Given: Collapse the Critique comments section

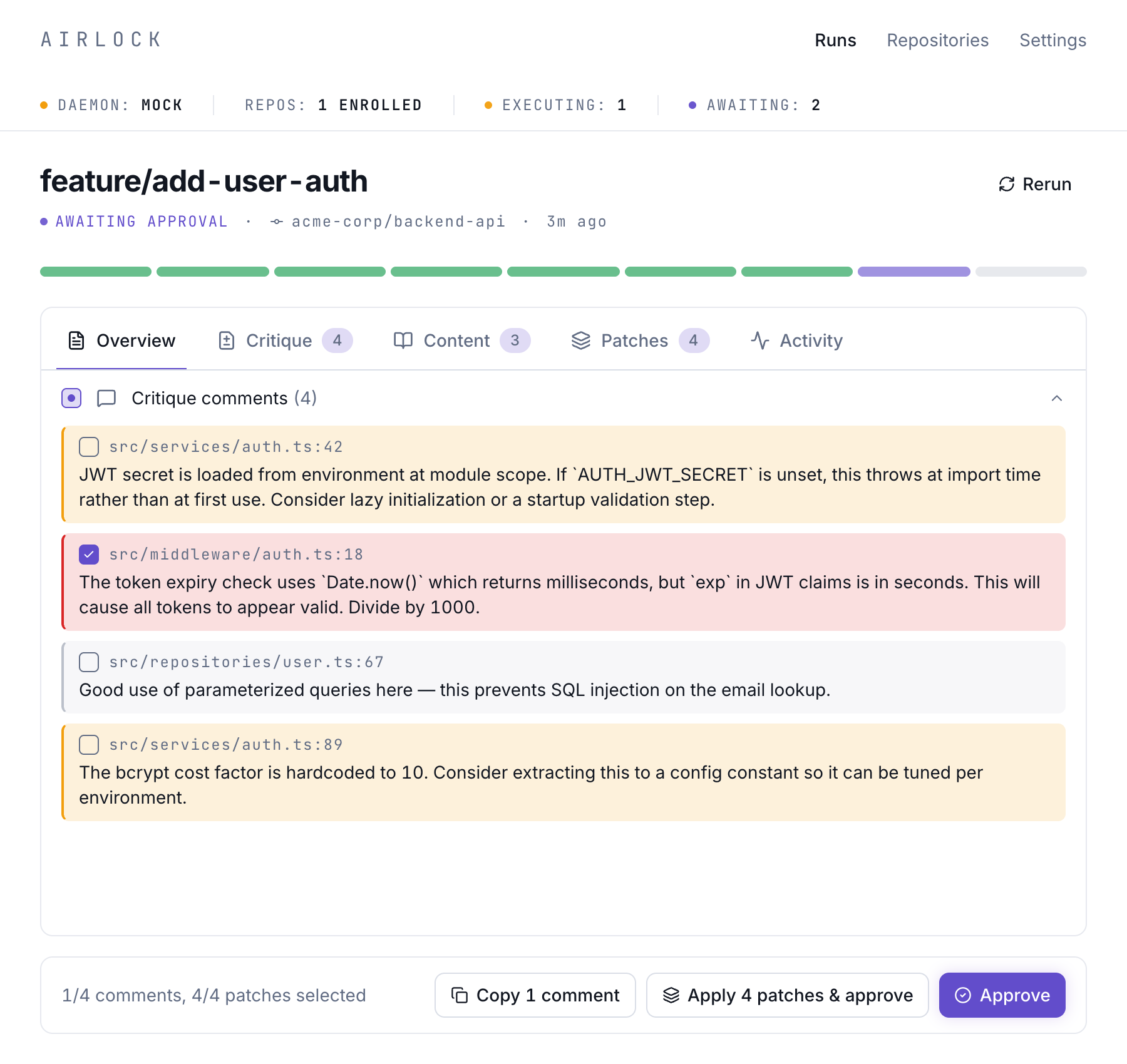Looking at the screenshot, I should point(1058,398).
